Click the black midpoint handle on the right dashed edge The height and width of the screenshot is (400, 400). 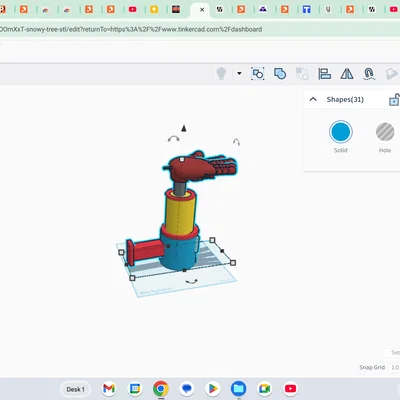pos(222,251)
